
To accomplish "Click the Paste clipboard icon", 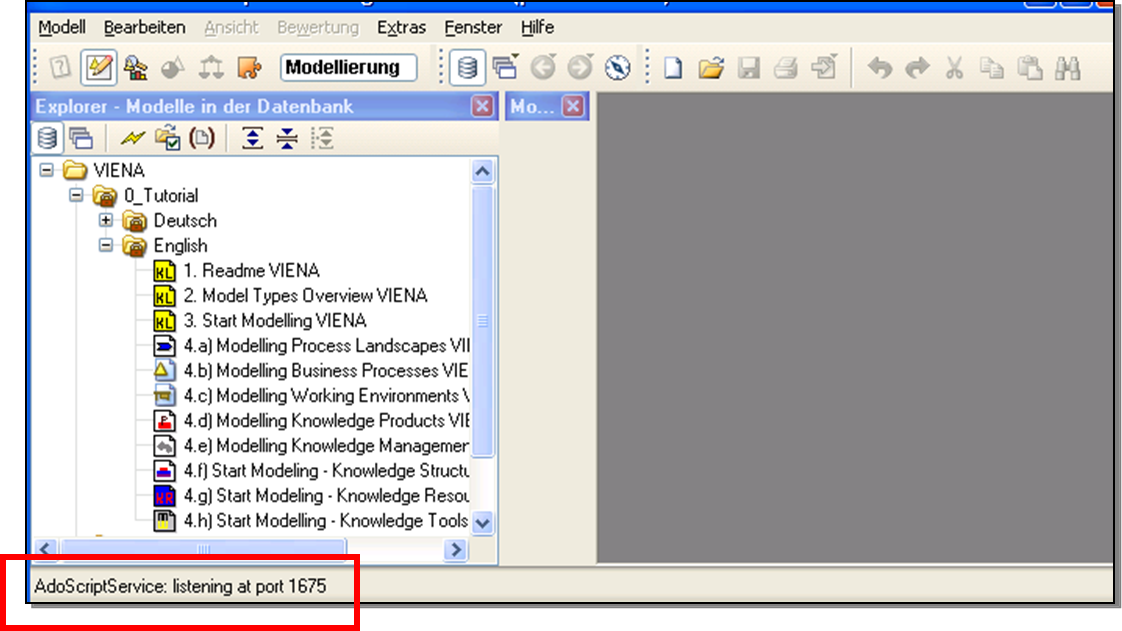I will 1030,68.
